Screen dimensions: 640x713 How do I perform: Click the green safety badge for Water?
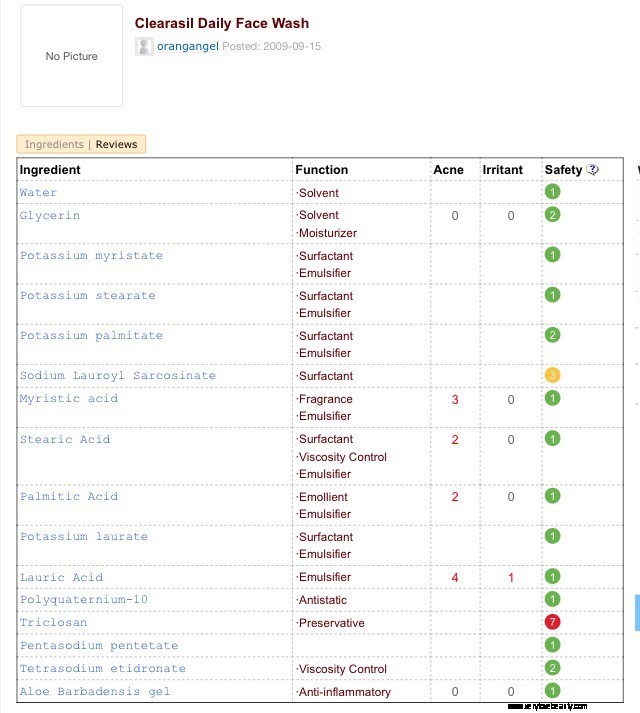[552, 192]
